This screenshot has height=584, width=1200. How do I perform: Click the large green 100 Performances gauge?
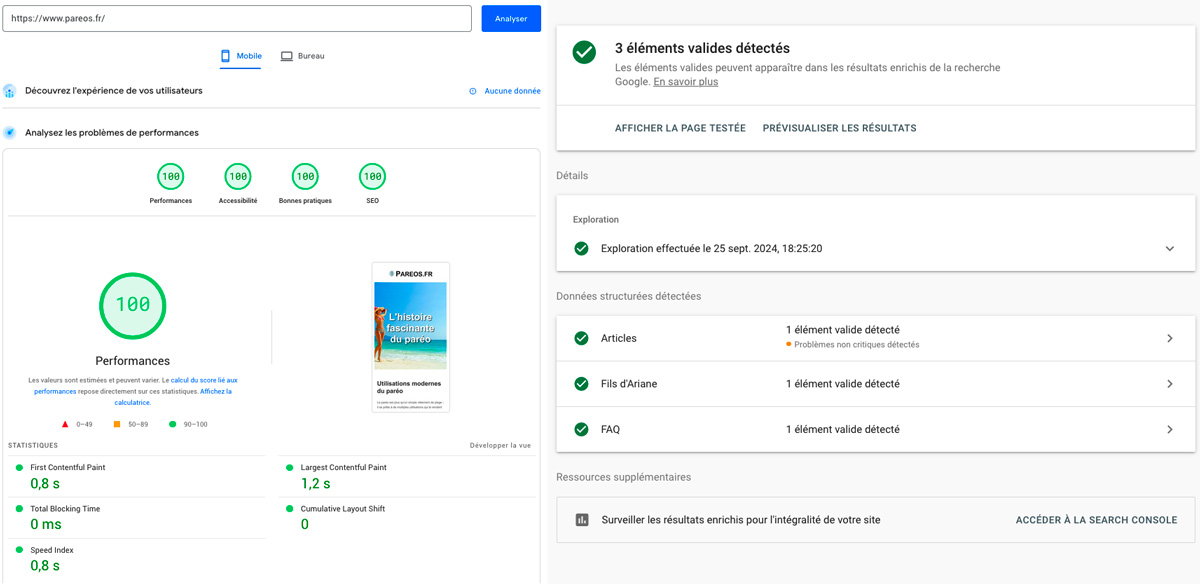pyautogui.click(x=132, y=306)
